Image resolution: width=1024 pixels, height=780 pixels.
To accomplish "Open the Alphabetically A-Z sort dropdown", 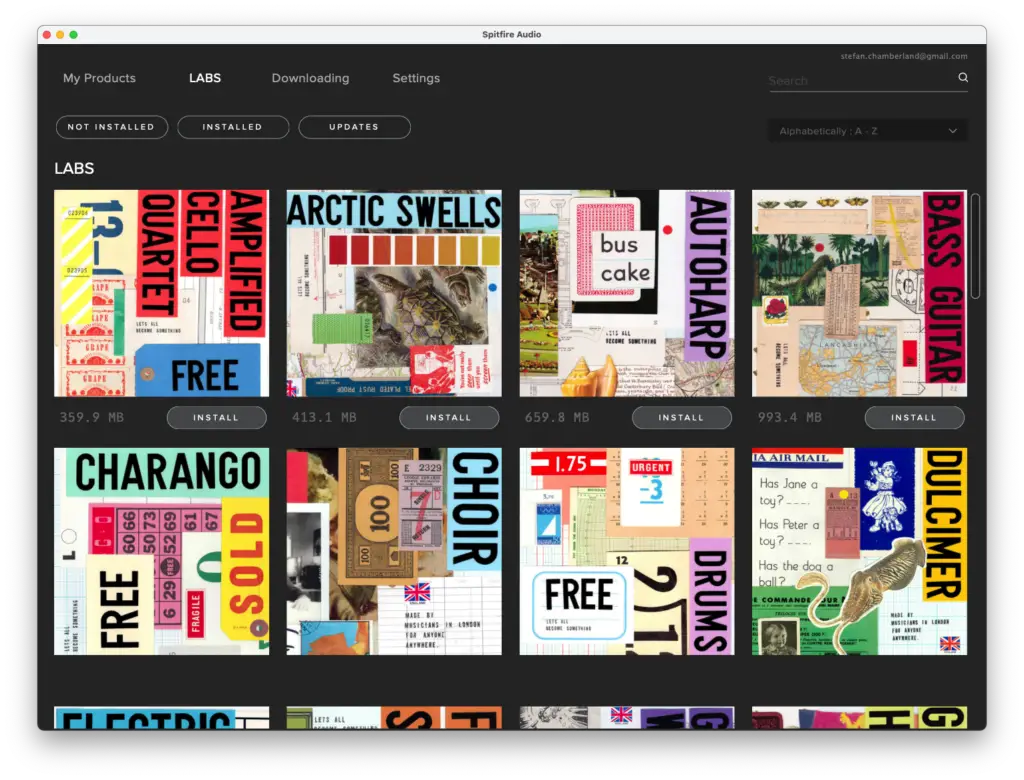I will click(867, 131).
